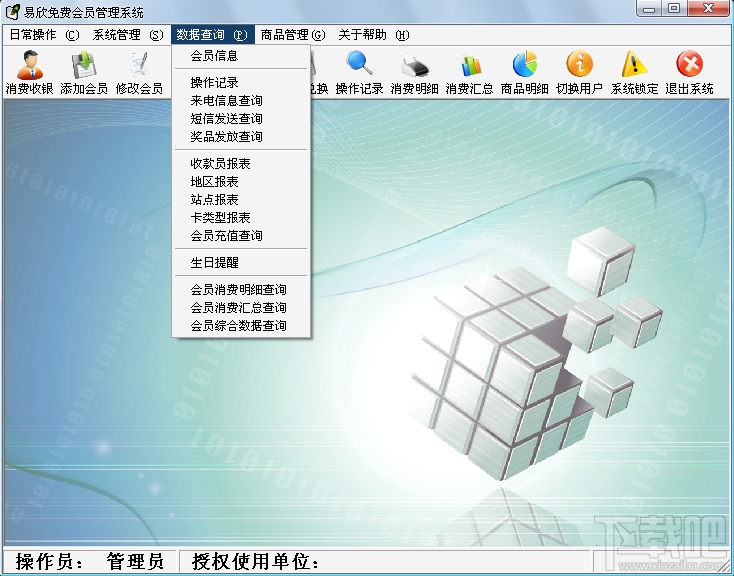Viewport: 734px width, 576px height.
Task: Select the 卡类型报表 menu entry
Action: (241, 217)
